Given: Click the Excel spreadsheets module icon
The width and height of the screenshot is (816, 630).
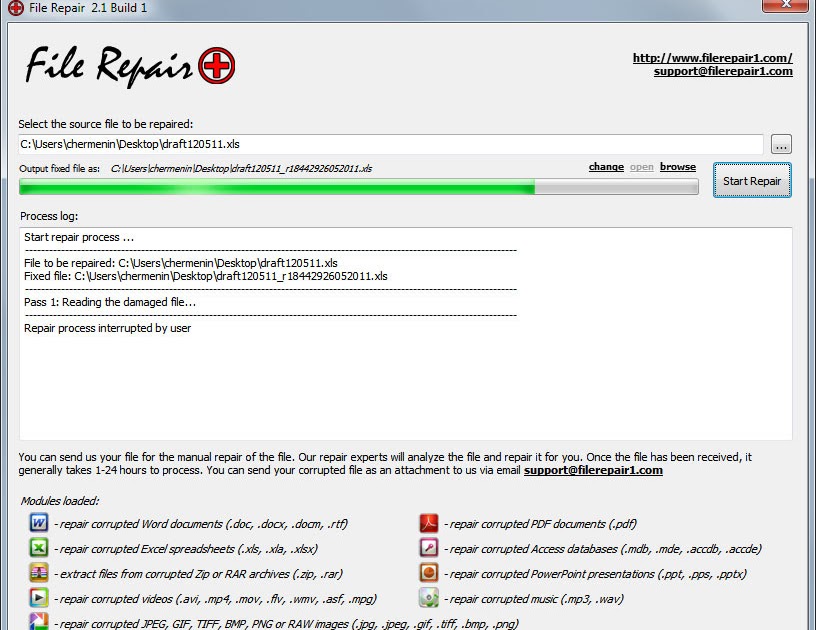Looking at the screenshot, I should click(39, 547).
